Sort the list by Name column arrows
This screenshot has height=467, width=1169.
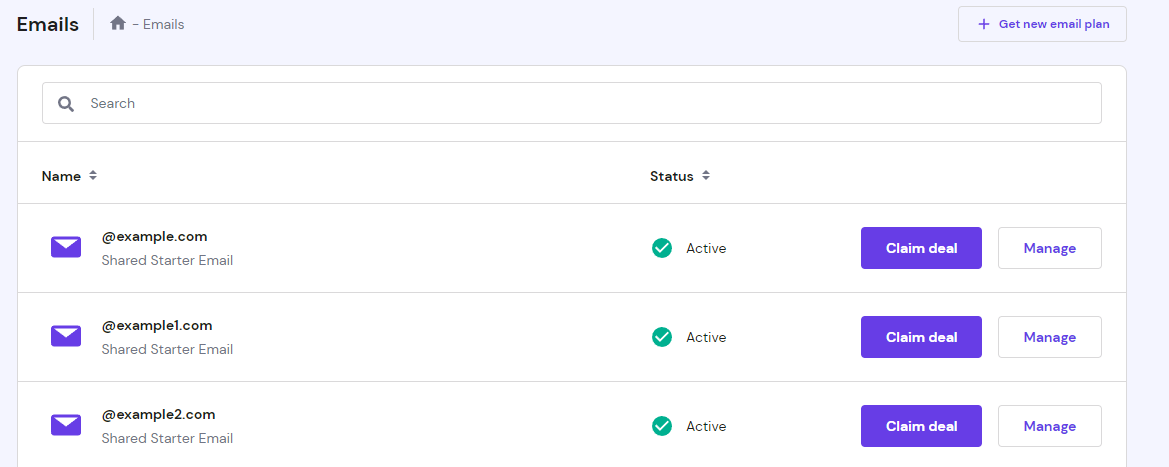(93, 176)
